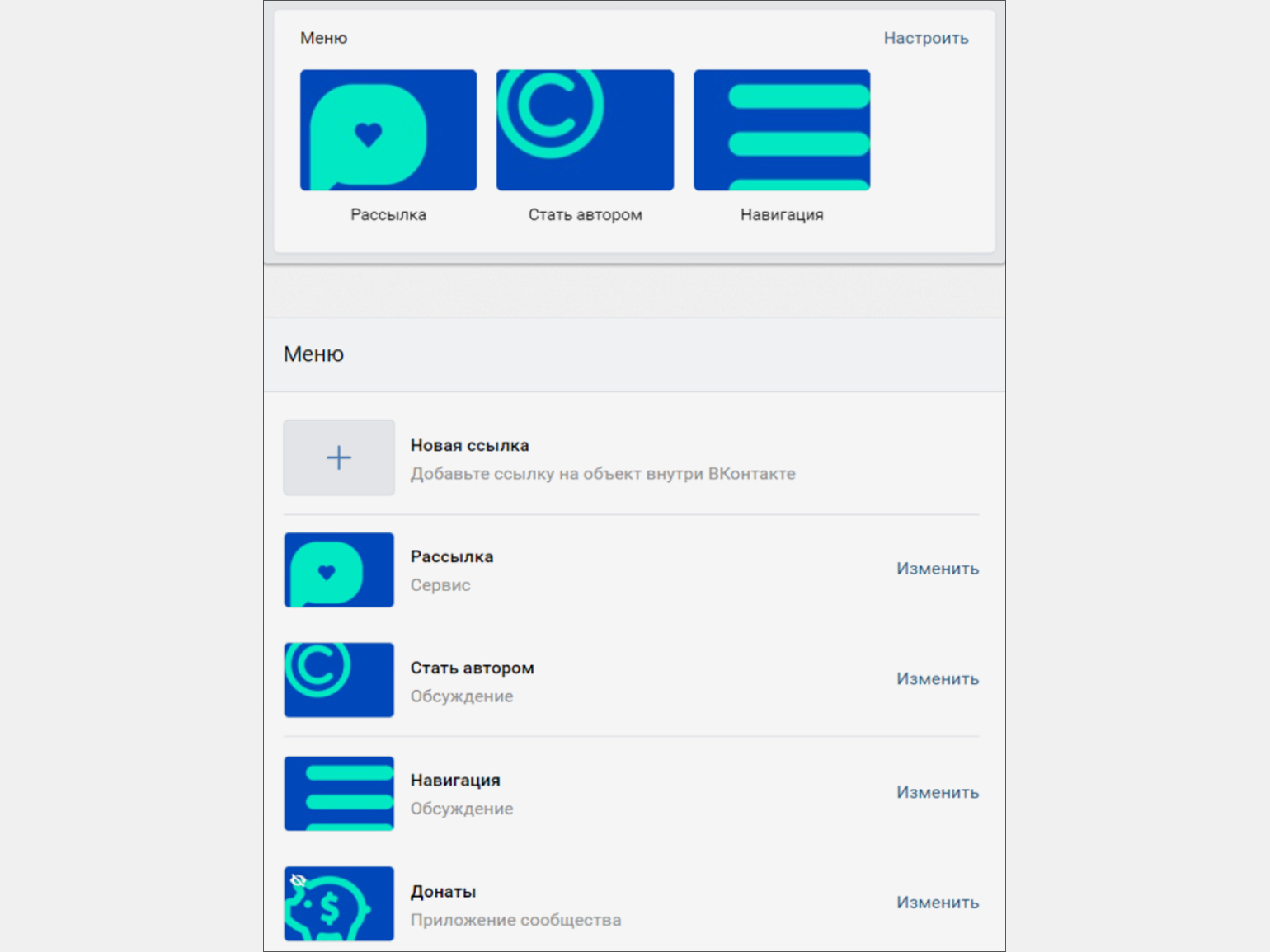Click Навигация thumbnail in the list
The image size is (1270, 952).
[x=339, y=793]
